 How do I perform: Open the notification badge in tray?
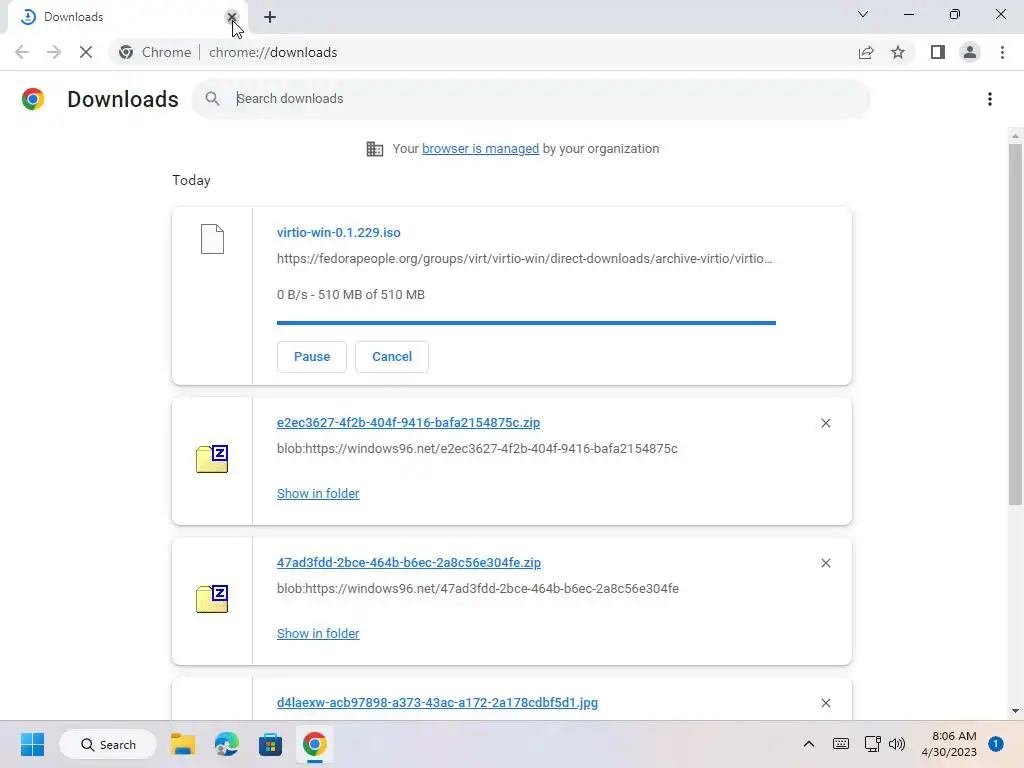pos(995,744)
